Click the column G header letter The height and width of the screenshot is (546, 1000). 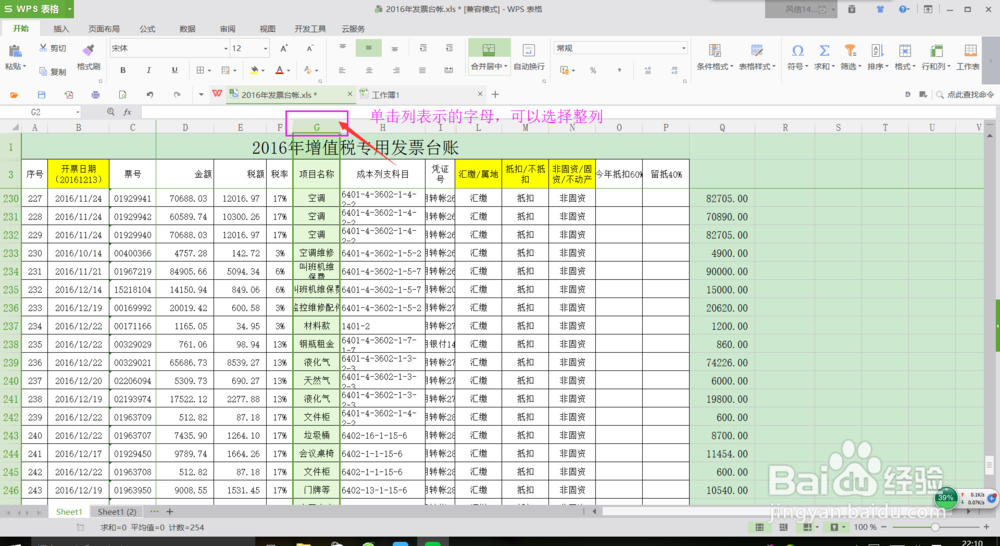(x=316, y=127)
